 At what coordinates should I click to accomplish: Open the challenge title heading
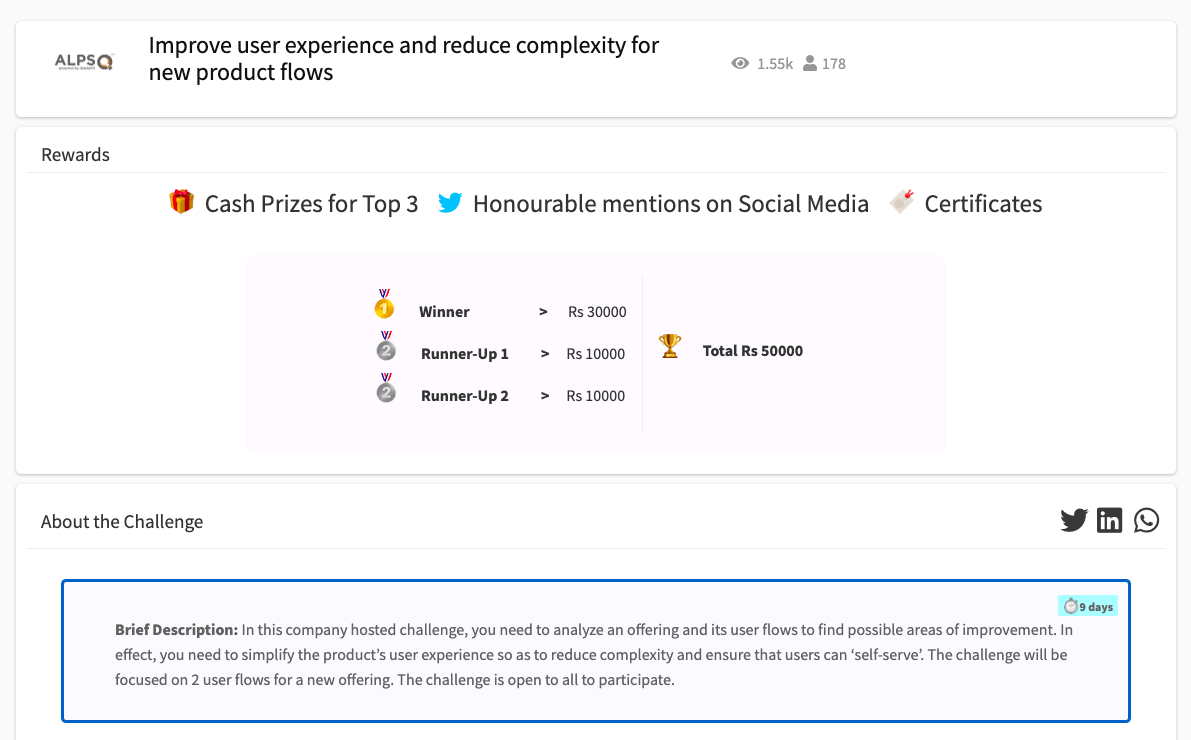pyautogui.click(x=403, y=59)
